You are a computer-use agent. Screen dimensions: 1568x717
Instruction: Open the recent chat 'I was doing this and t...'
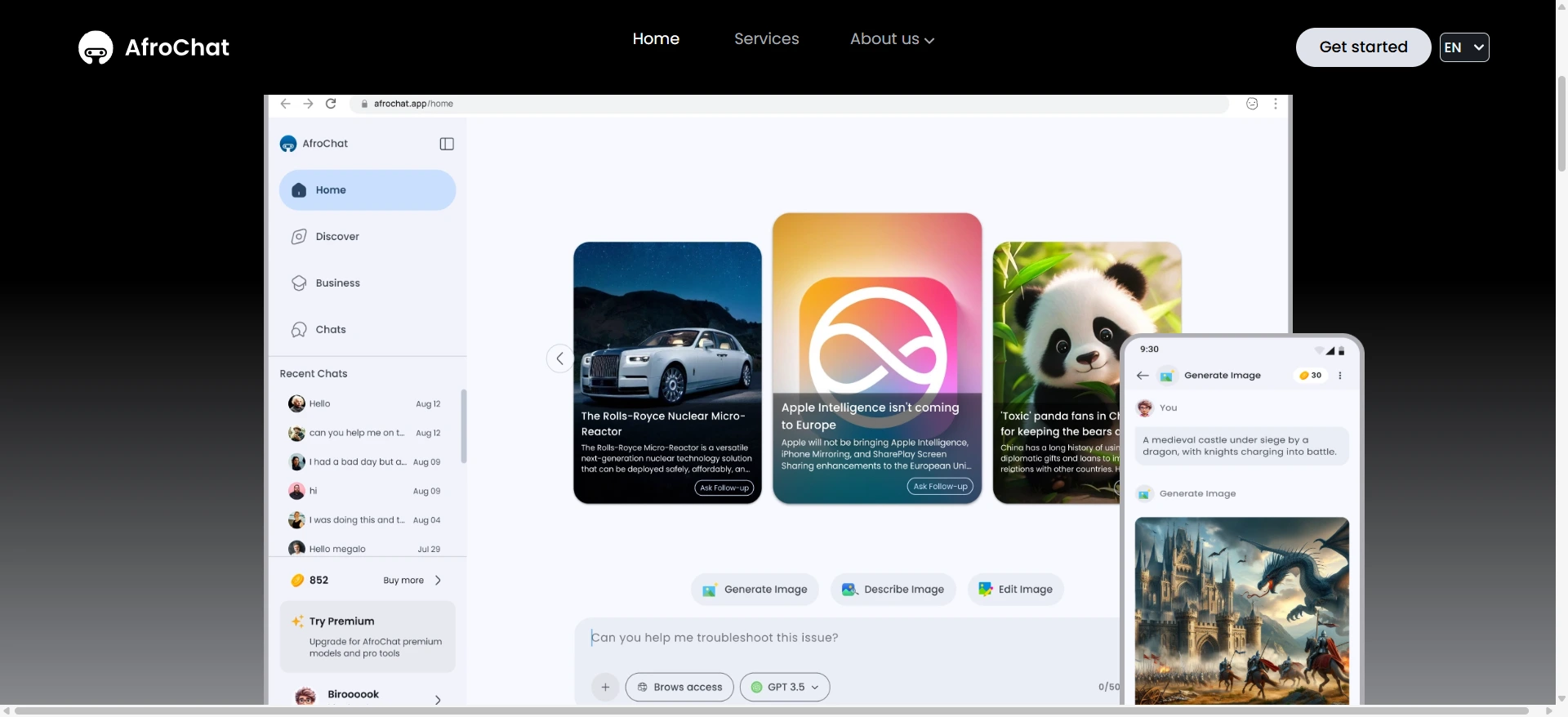click(365, 520)
